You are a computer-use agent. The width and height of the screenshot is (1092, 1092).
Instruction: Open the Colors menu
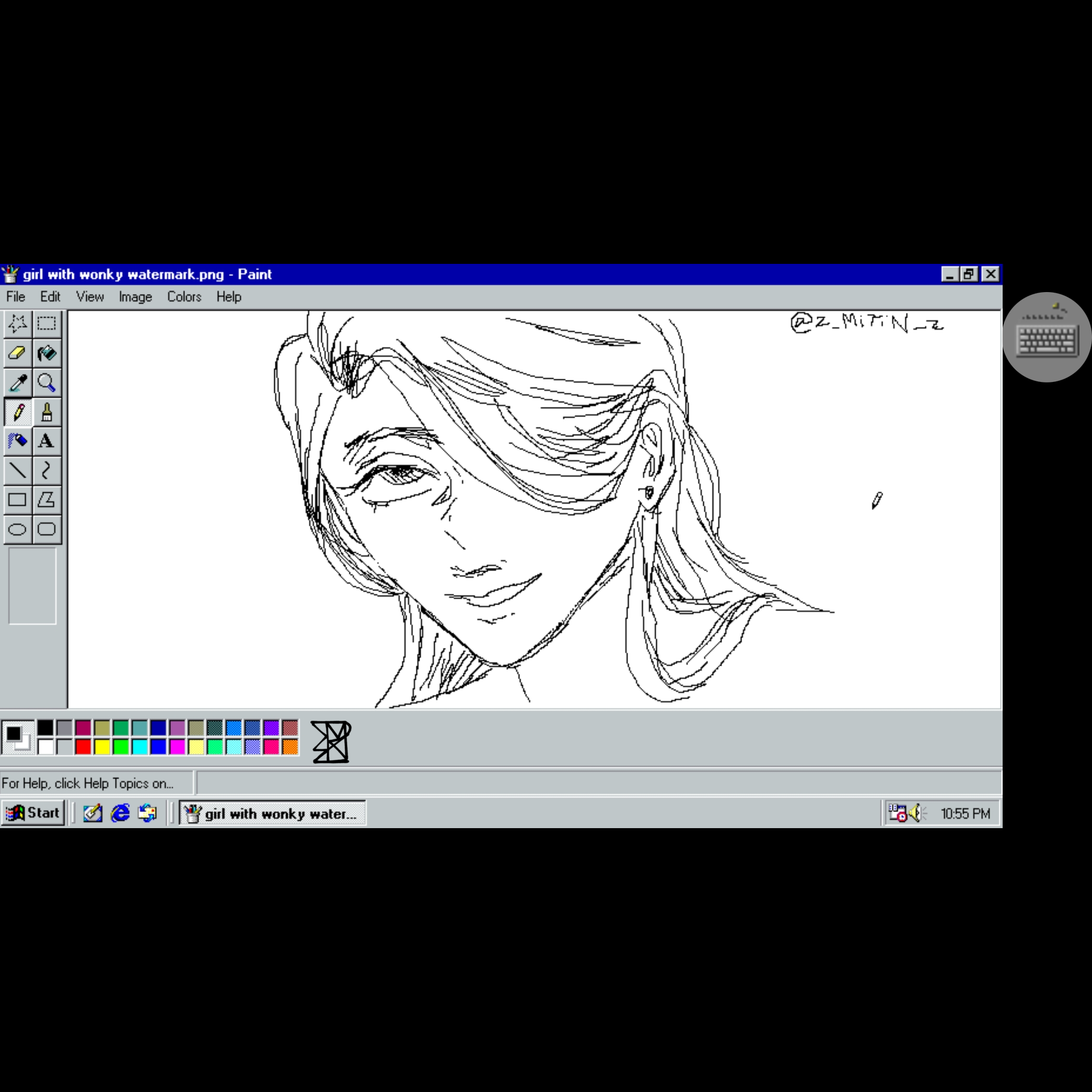[x=184, y=297]
